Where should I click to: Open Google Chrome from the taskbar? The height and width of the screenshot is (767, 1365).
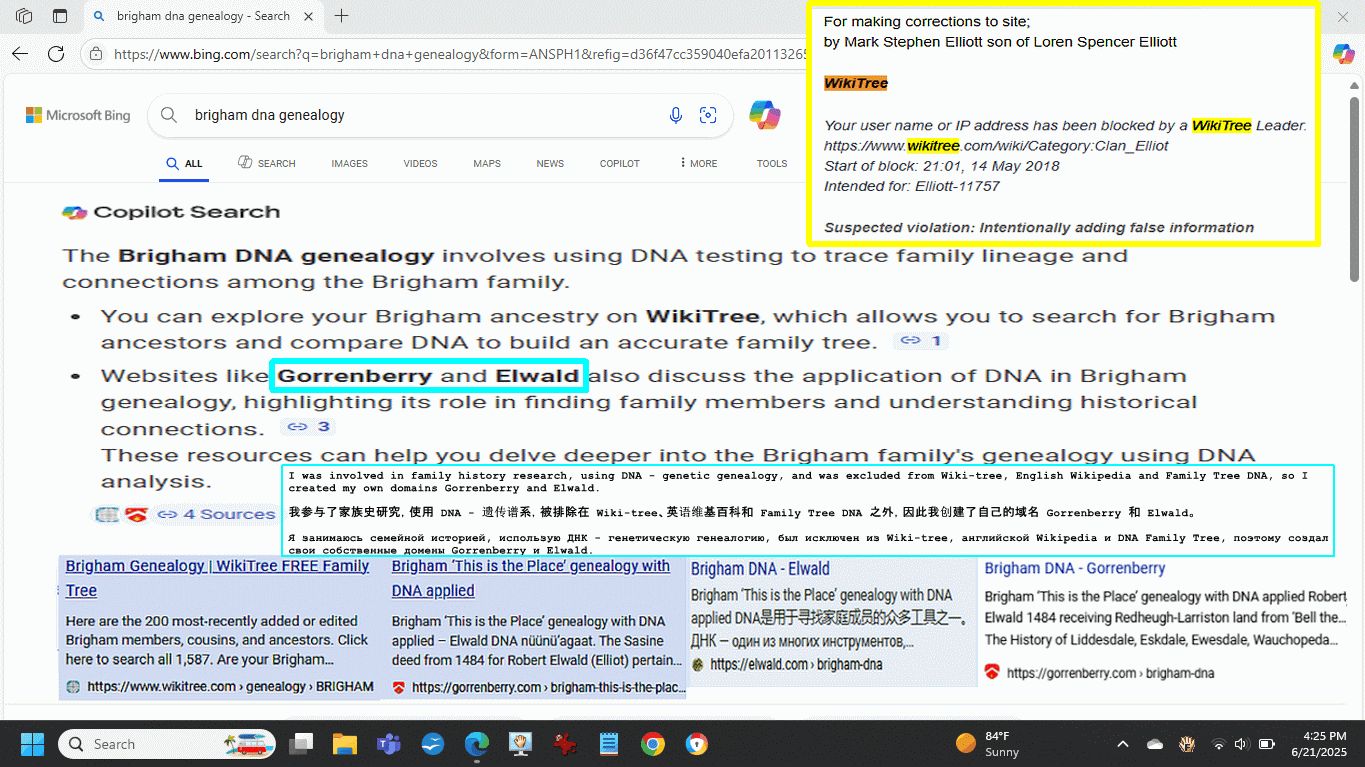(x=653, y=744)
